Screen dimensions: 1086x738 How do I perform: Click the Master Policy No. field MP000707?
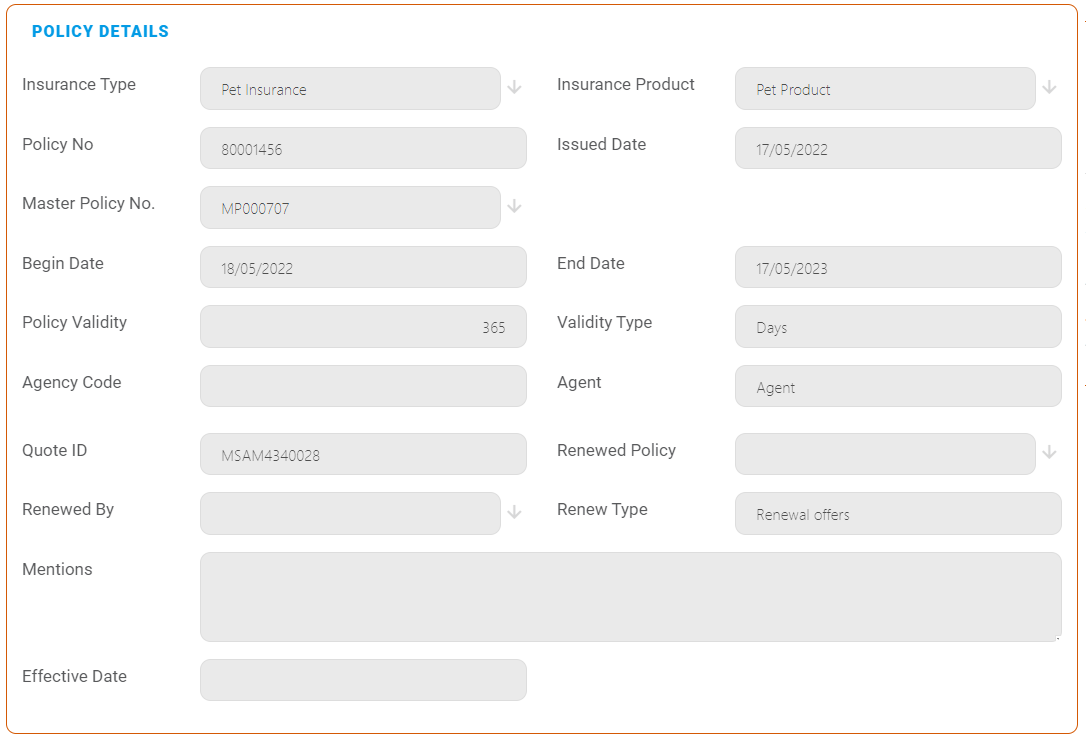[350, 207]
